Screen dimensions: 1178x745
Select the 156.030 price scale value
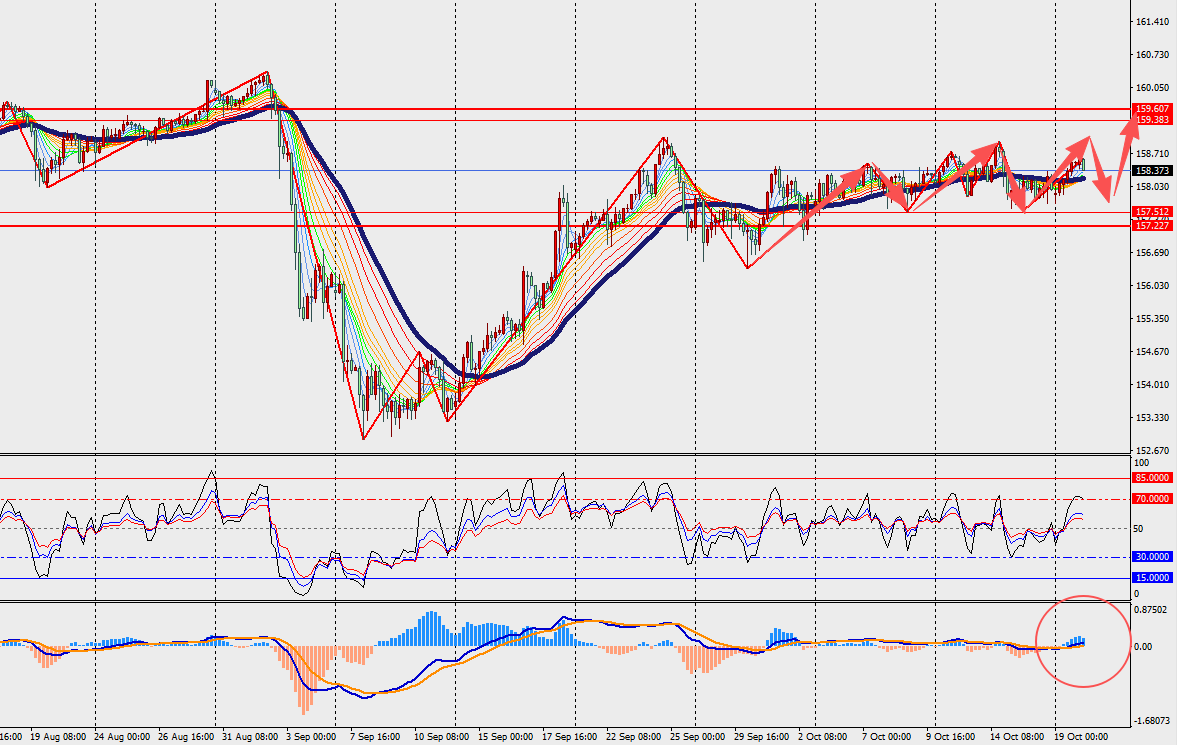(1152, 285)
